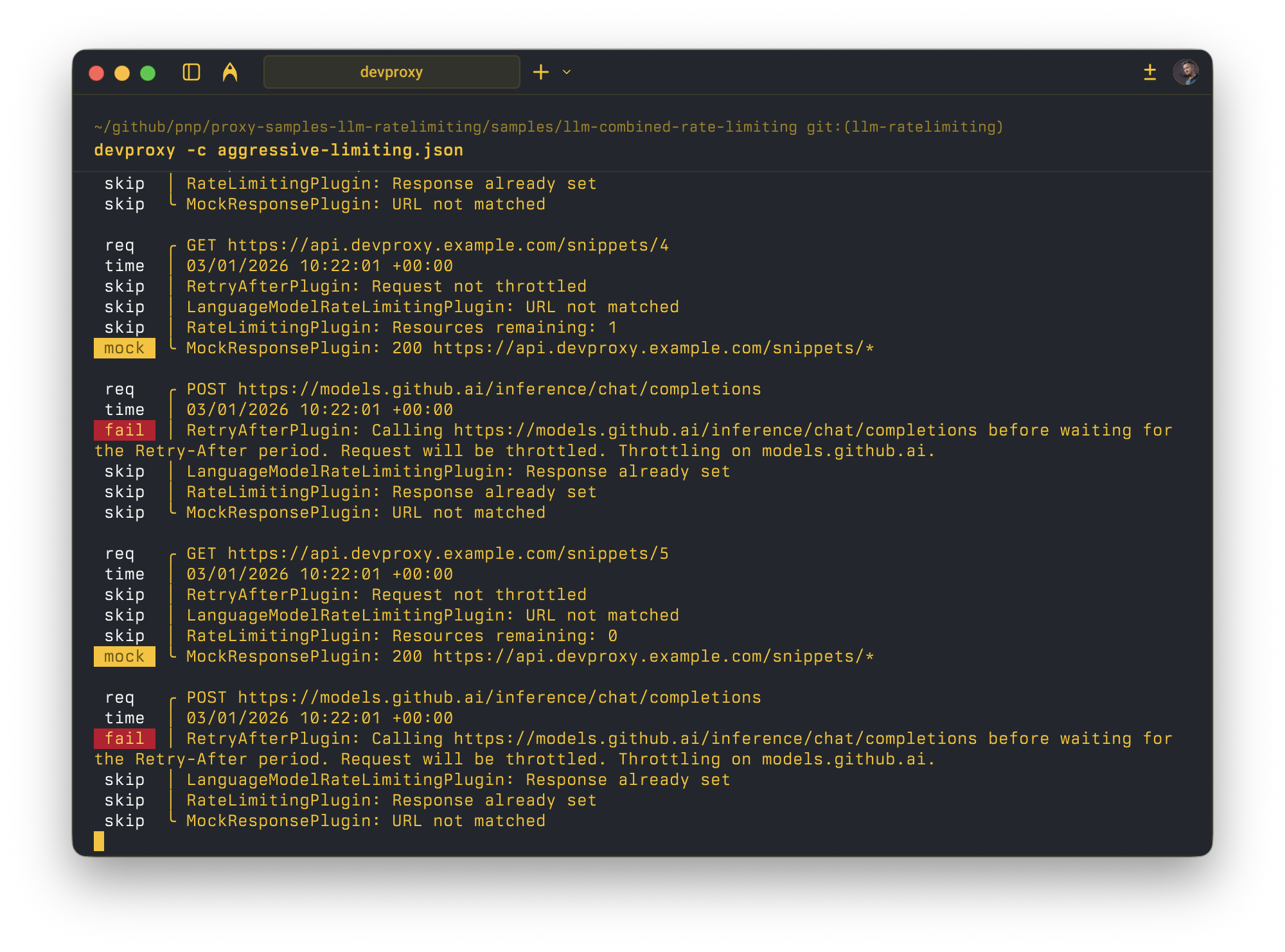The width and height of the screenshot is (1285, 952).
Task: Toggle full screen with the green traffic light
Action: click(x=148, y=73)
